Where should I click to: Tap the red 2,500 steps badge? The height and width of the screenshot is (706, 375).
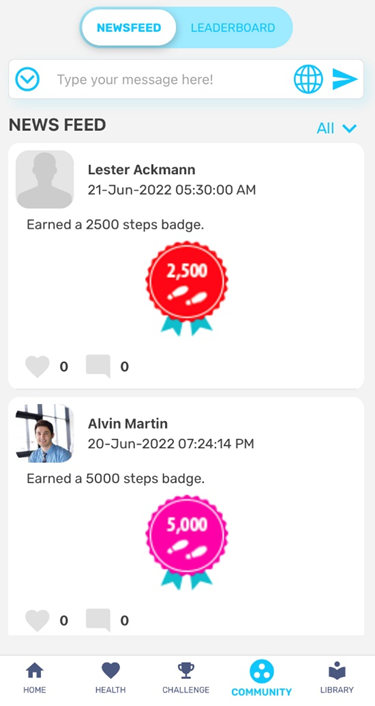[x=186, y=289]
